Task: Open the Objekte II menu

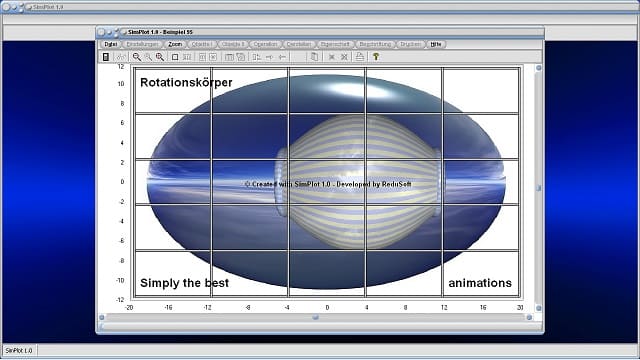Action: (x=233, y=44)
